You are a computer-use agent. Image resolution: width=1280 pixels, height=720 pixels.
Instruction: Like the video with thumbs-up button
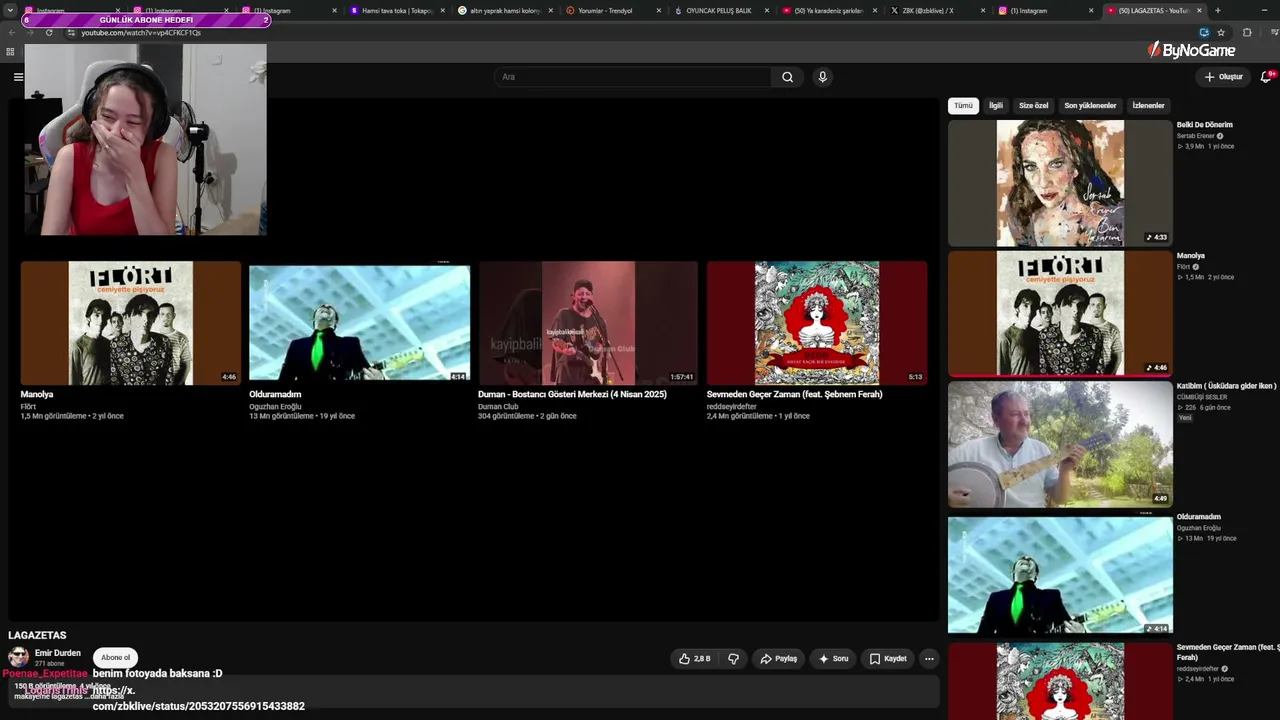tap(694, 659)
